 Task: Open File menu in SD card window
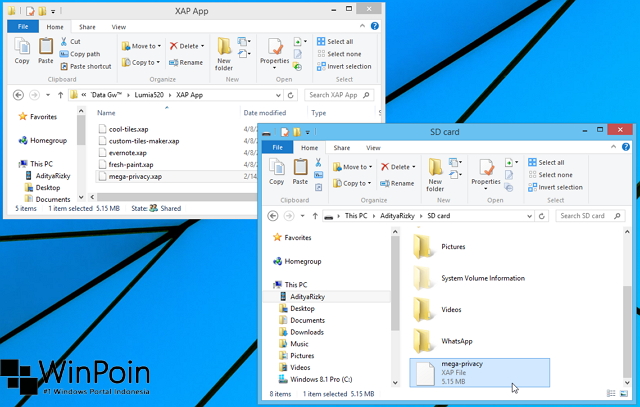[278, 147]
